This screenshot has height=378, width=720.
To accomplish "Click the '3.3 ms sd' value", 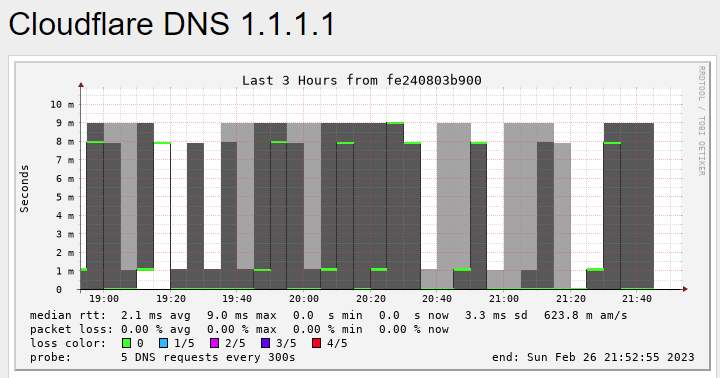I will tap(496, 316).
